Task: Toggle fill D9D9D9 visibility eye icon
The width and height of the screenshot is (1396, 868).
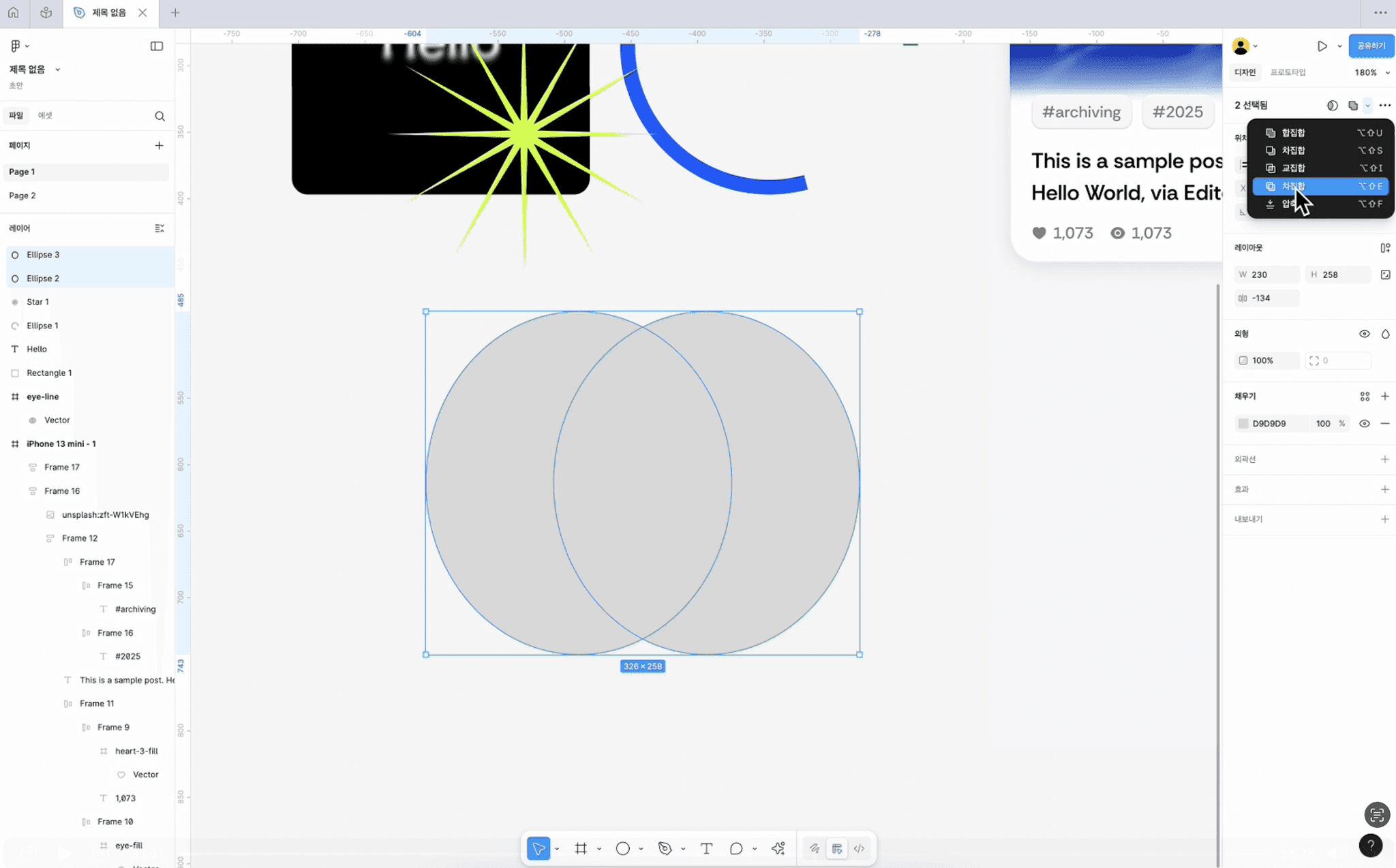Action: (x=1364, y=423)
